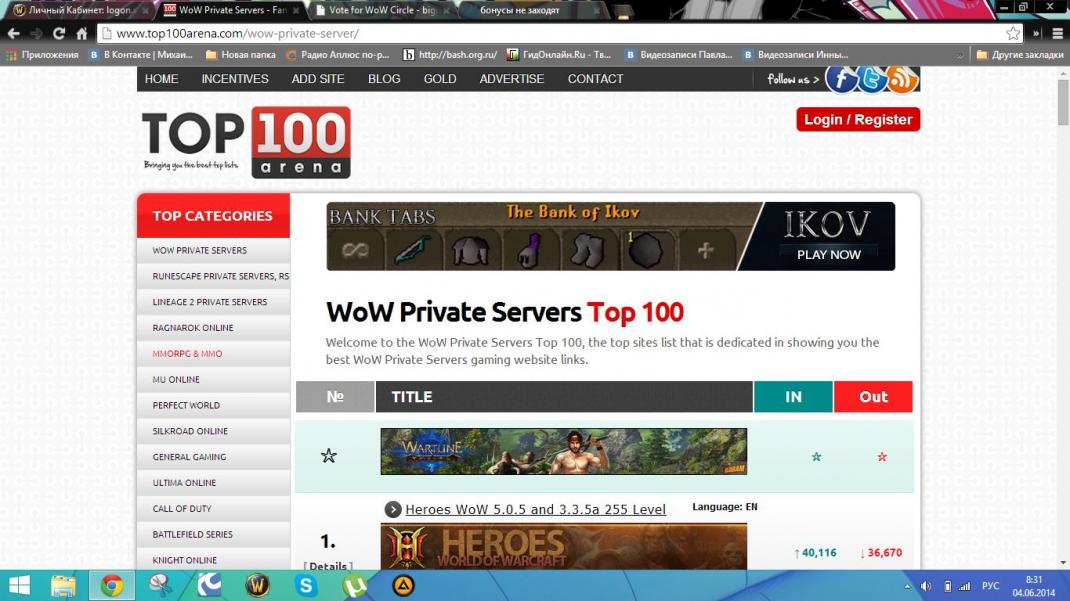The image size is (1070, 601).
Task: Click the Chrome reload button
Action: 58,33
